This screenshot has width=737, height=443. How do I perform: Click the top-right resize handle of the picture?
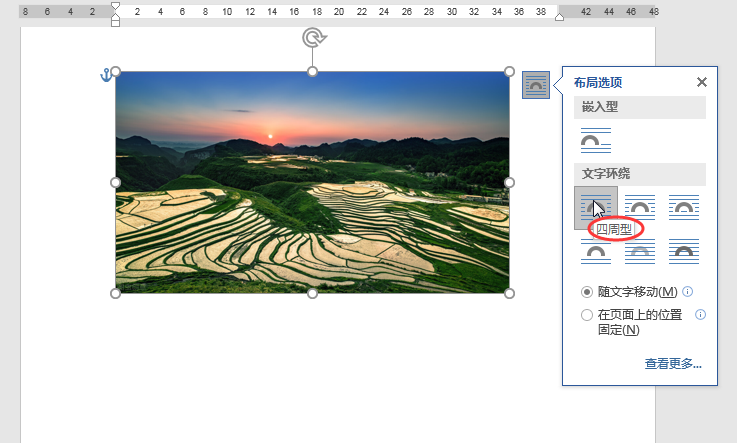tap(509, 71)
